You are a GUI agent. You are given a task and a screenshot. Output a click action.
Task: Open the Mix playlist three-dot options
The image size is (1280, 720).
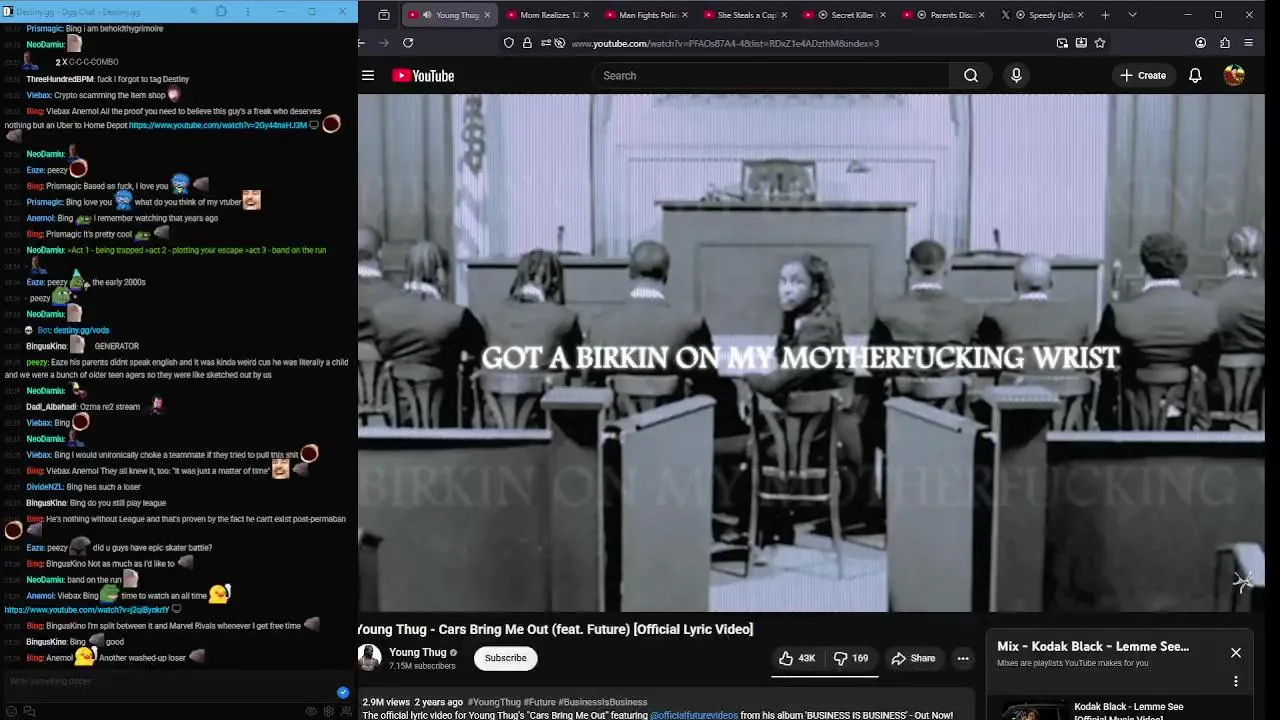[x=1236, y=681]
